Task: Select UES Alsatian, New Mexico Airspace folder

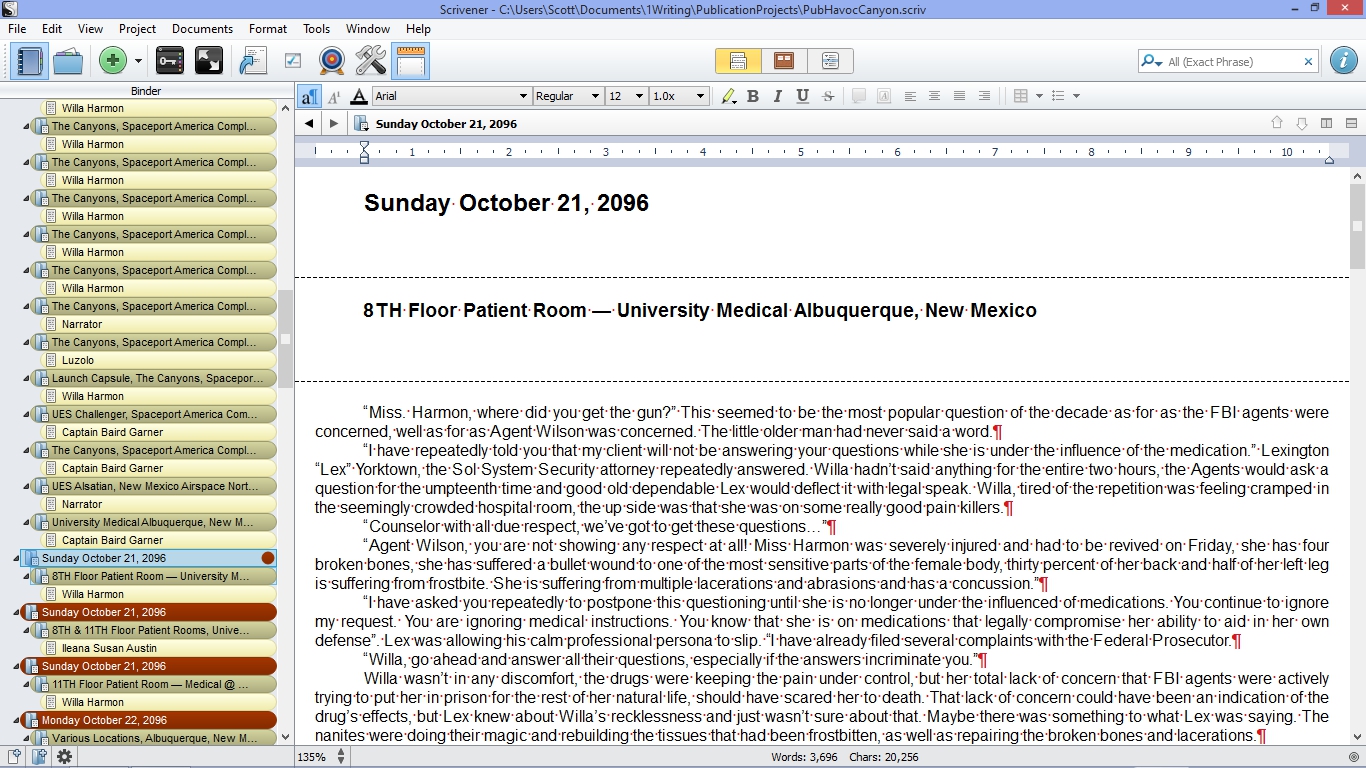Action: tap(154, 486)
